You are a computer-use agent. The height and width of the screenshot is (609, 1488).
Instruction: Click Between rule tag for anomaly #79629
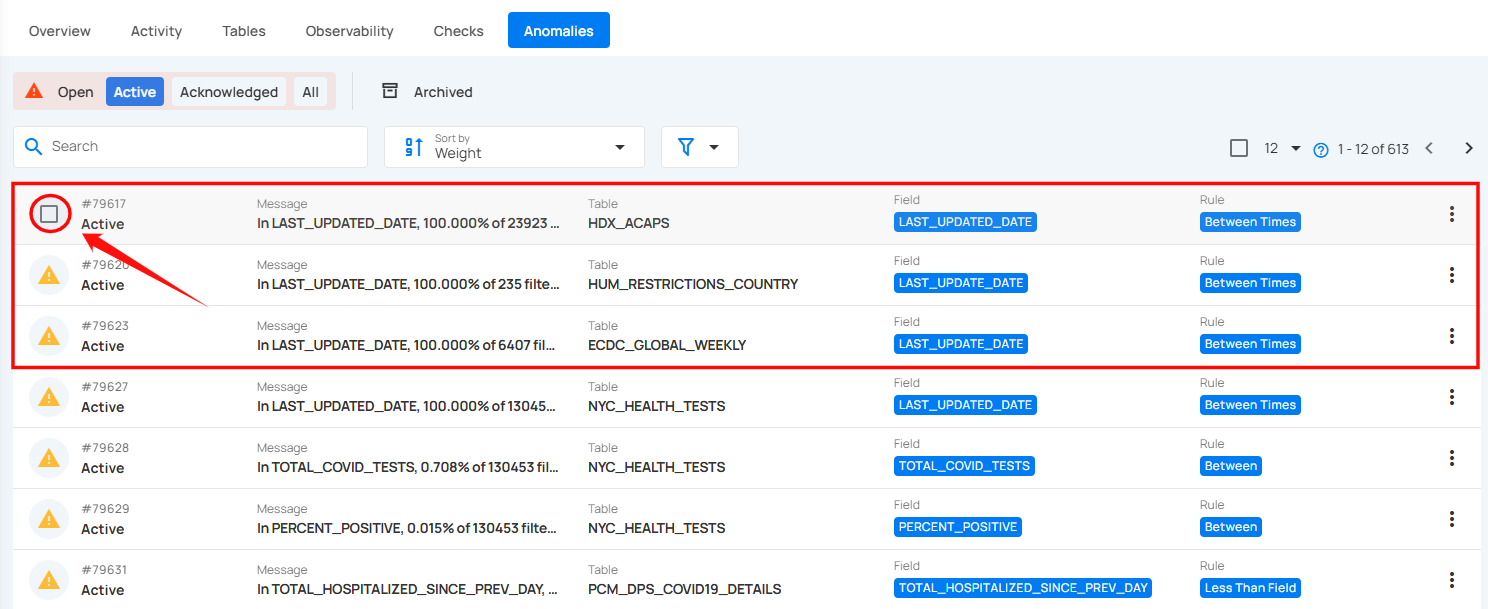[x=1231, y=527]
